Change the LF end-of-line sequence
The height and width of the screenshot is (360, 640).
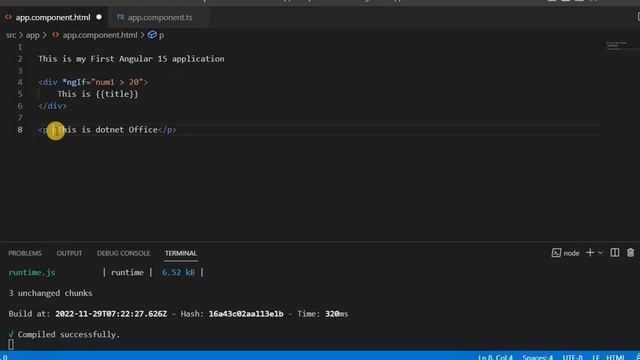[596, 357]
